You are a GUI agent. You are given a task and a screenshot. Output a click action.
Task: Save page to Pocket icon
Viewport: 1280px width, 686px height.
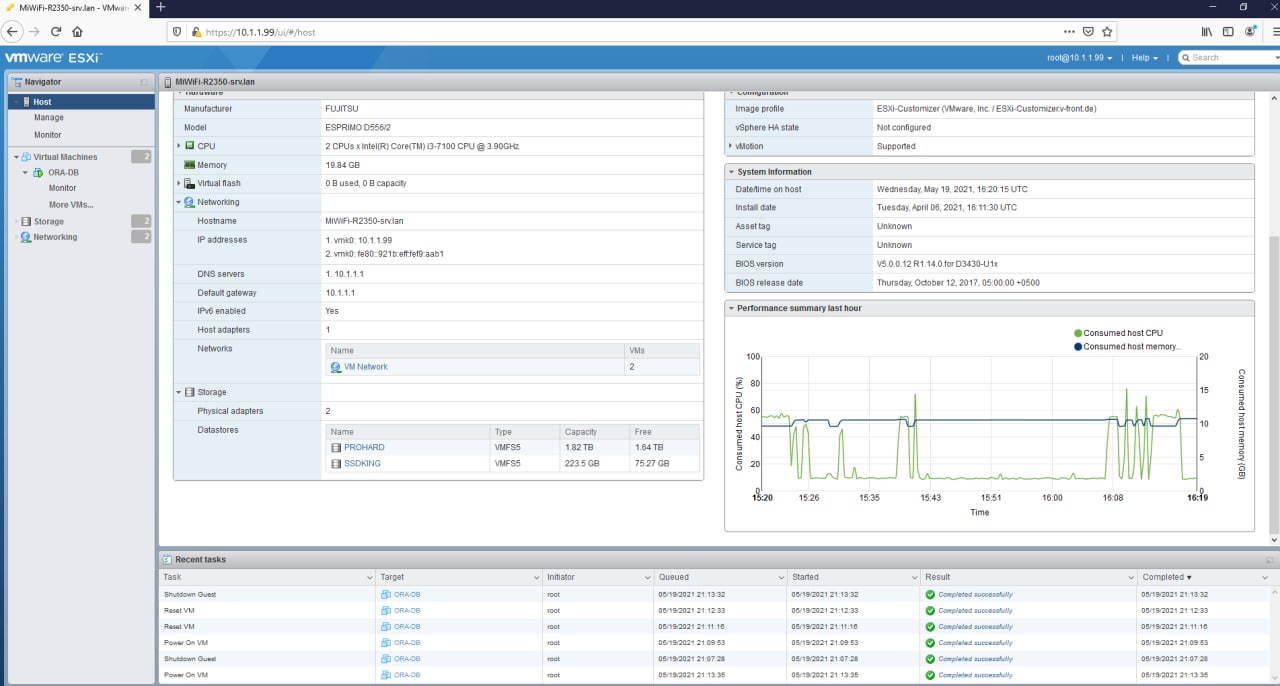click(1088, 32)
